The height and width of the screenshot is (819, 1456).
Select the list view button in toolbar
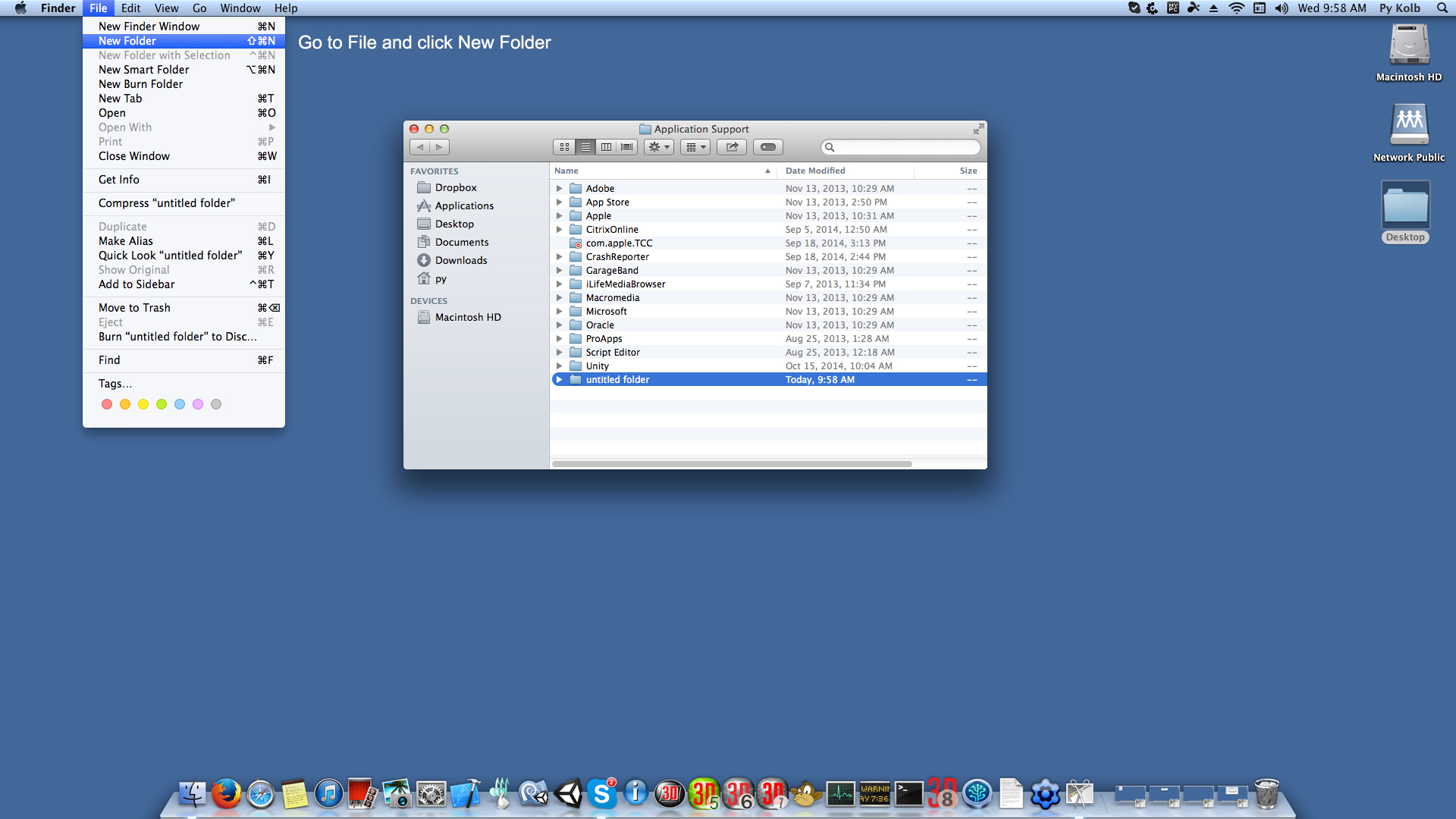[x=584, y=147]
